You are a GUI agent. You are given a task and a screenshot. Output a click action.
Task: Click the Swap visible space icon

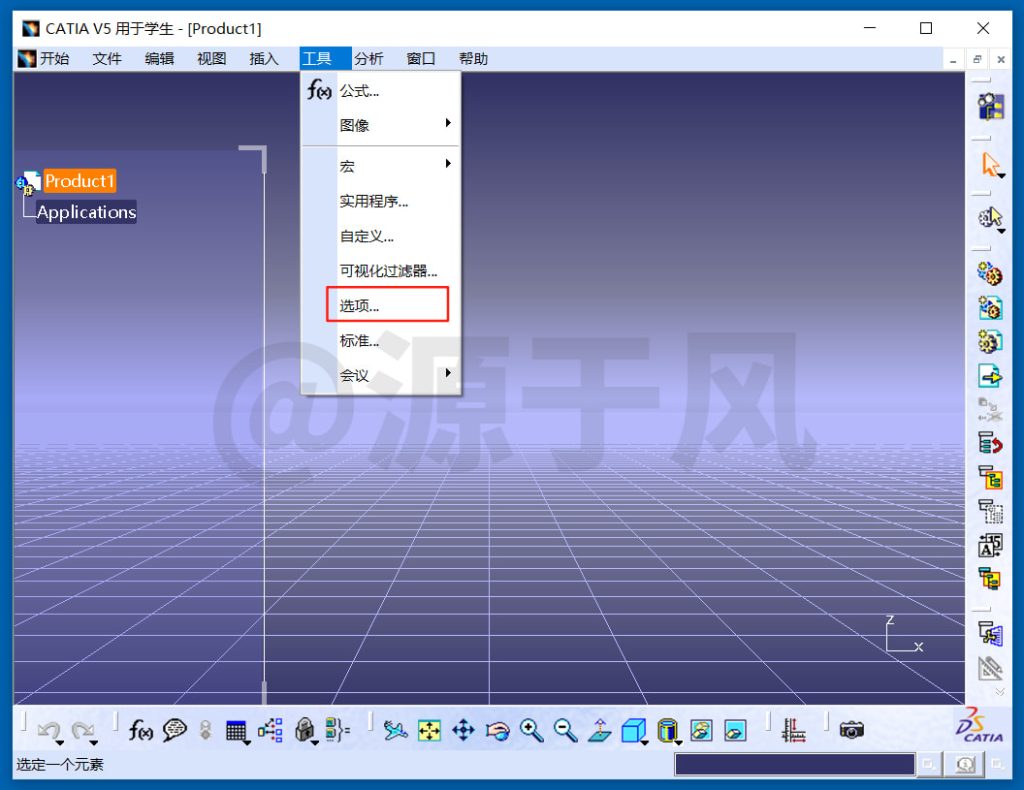[x=735, y=730]
